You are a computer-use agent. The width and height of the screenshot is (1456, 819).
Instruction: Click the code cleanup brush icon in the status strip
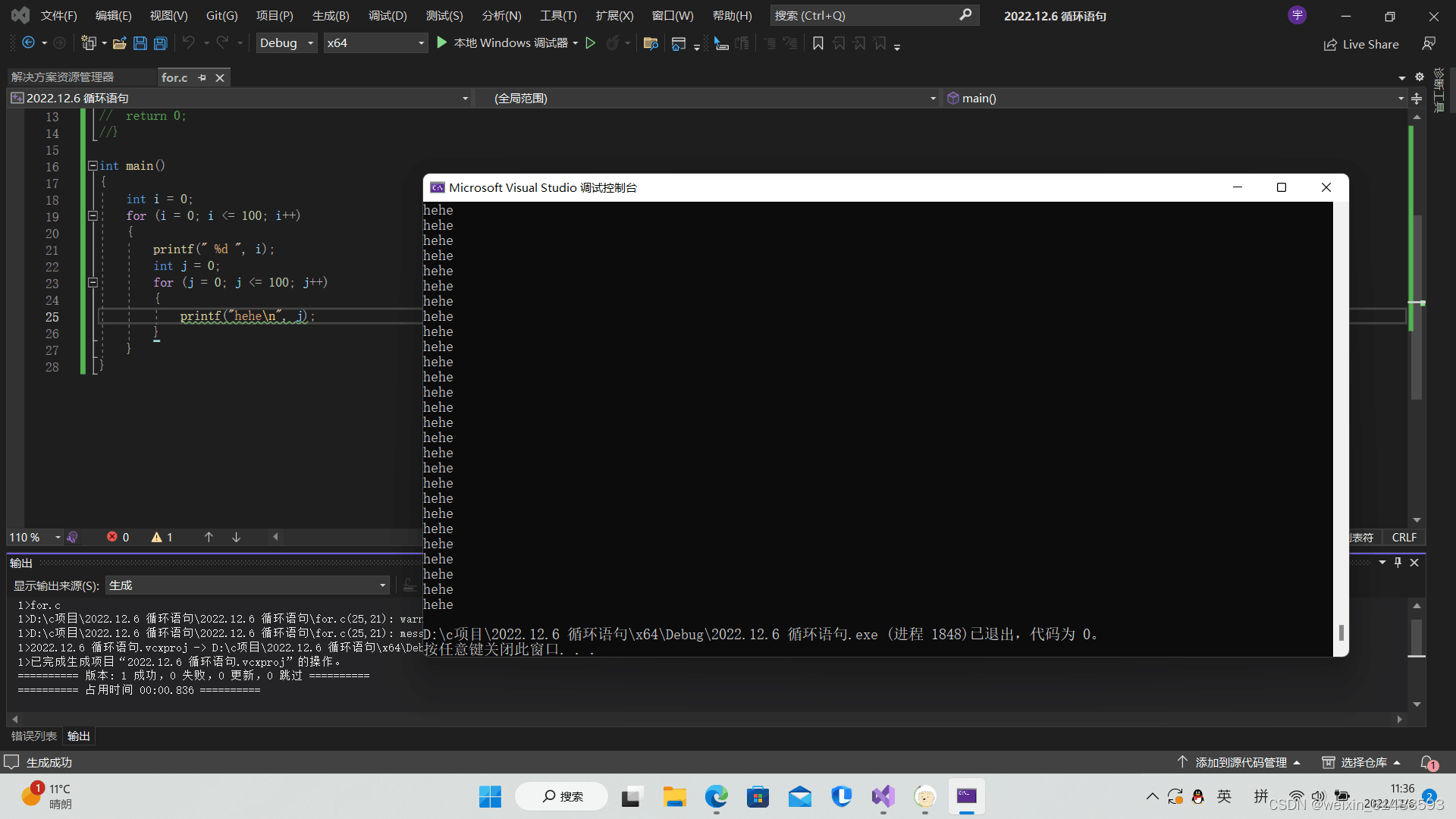pos(72,537)
